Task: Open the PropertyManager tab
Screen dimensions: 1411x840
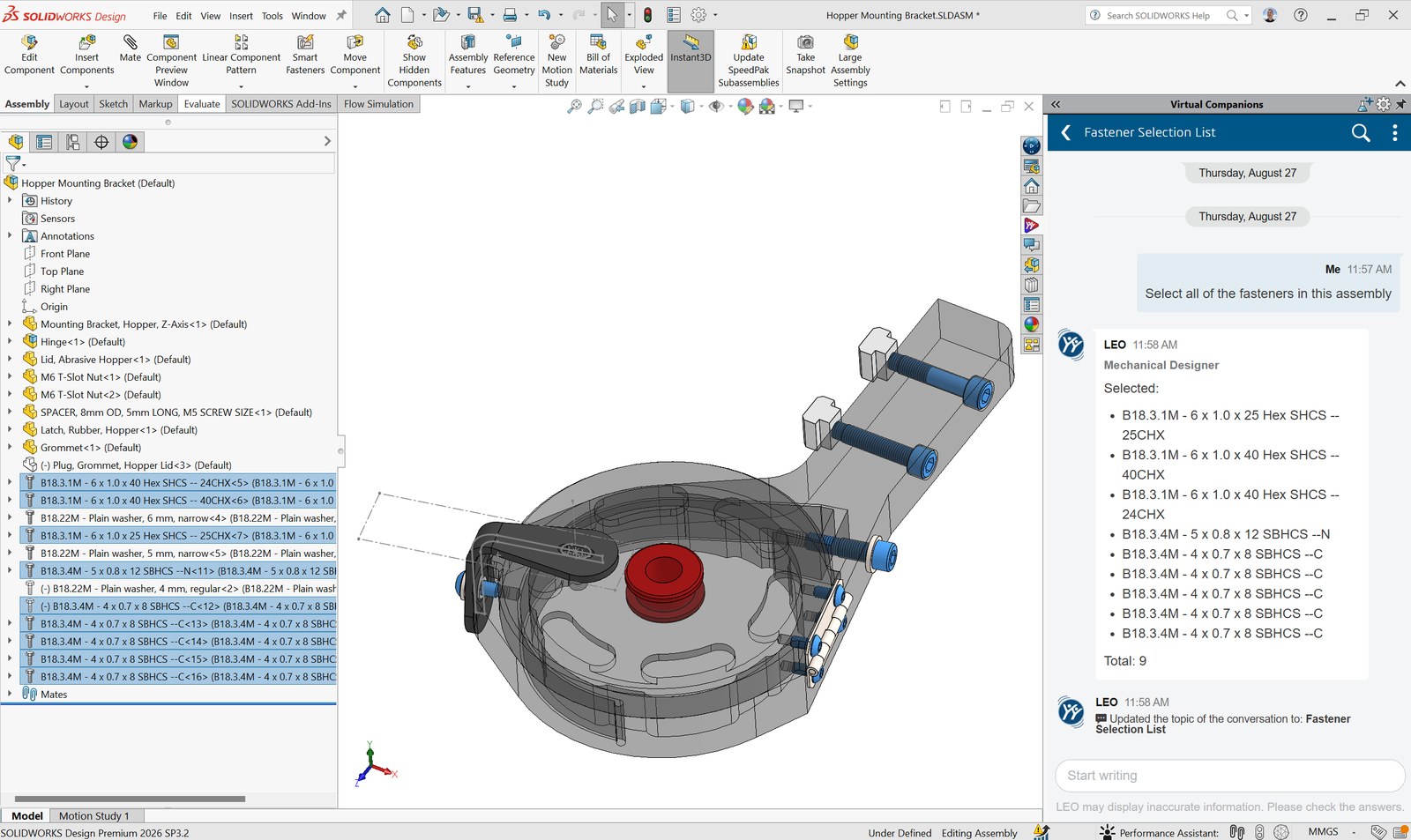Action: click(x=44, y=142)
